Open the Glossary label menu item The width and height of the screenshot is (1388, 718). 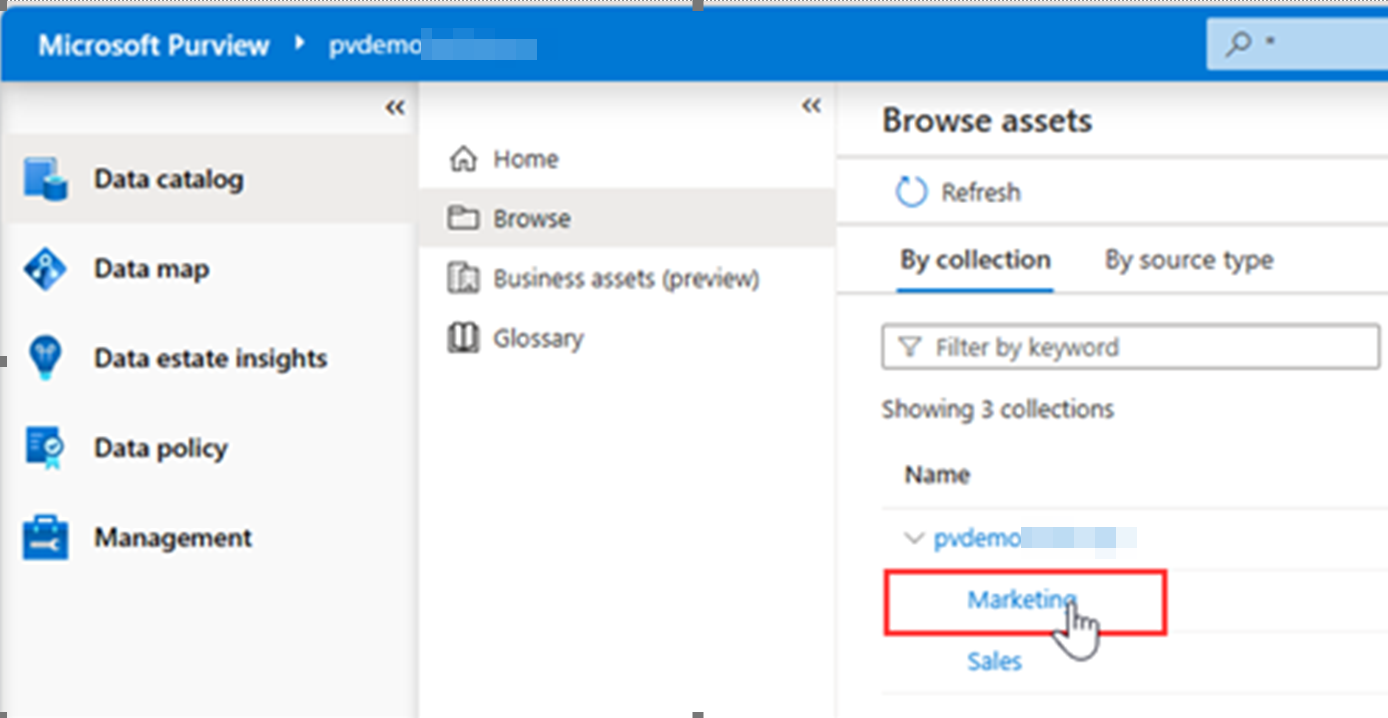tap(538, 338)
